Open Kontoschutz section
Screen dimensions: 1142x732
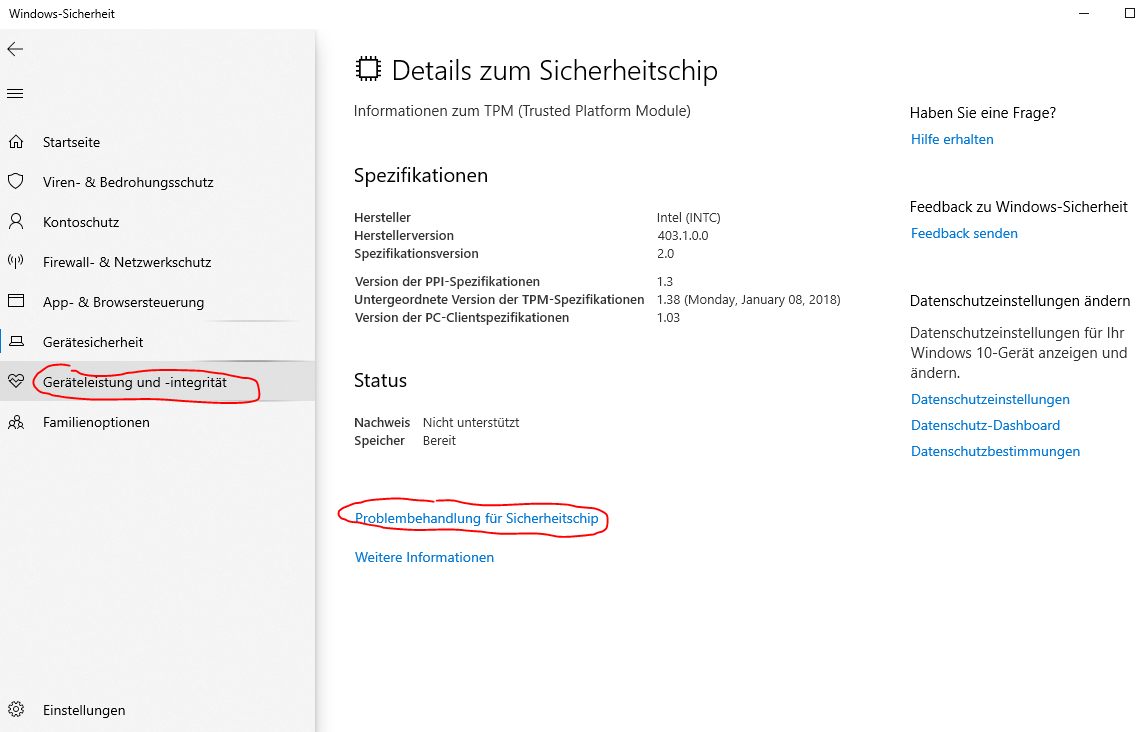click(81, 222)
